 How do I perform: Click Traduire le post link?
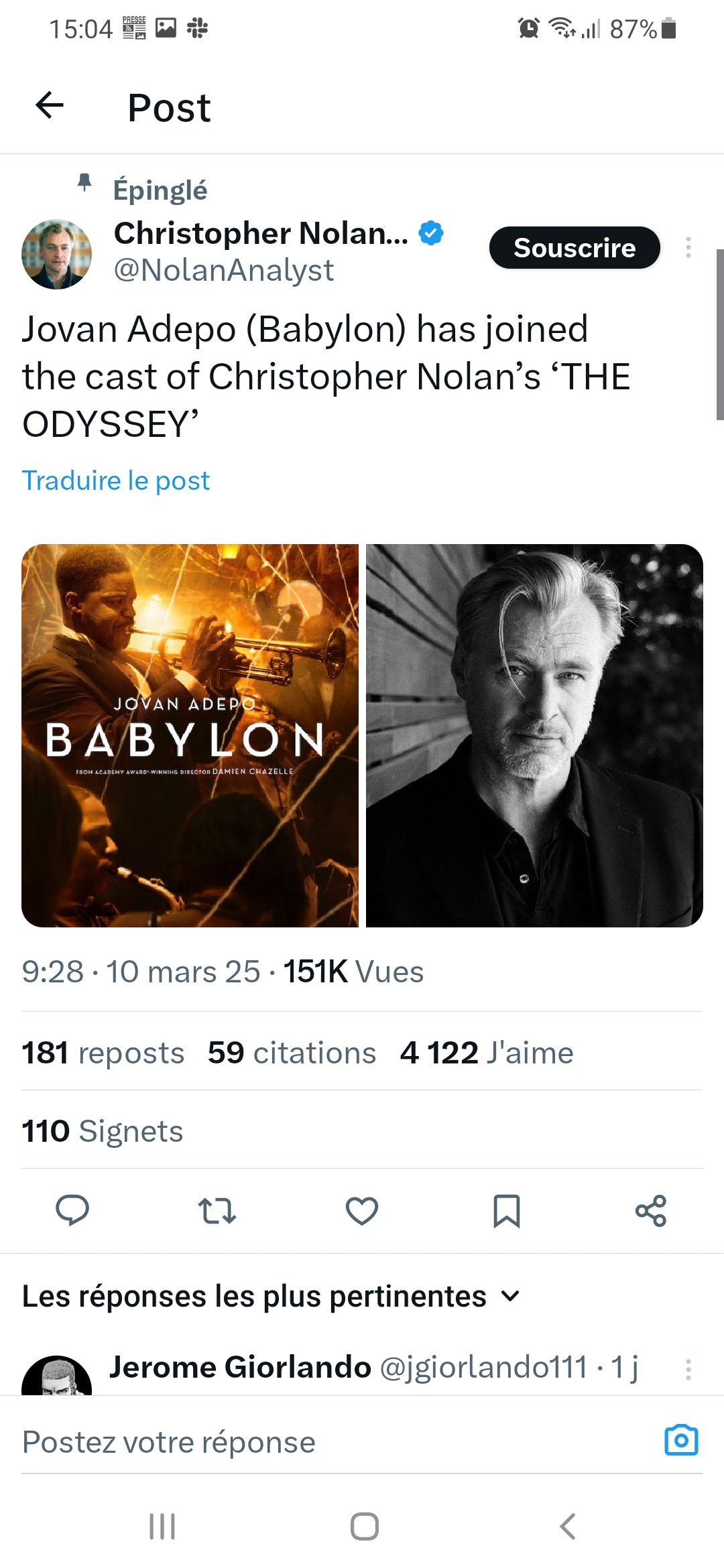(116, 480)
